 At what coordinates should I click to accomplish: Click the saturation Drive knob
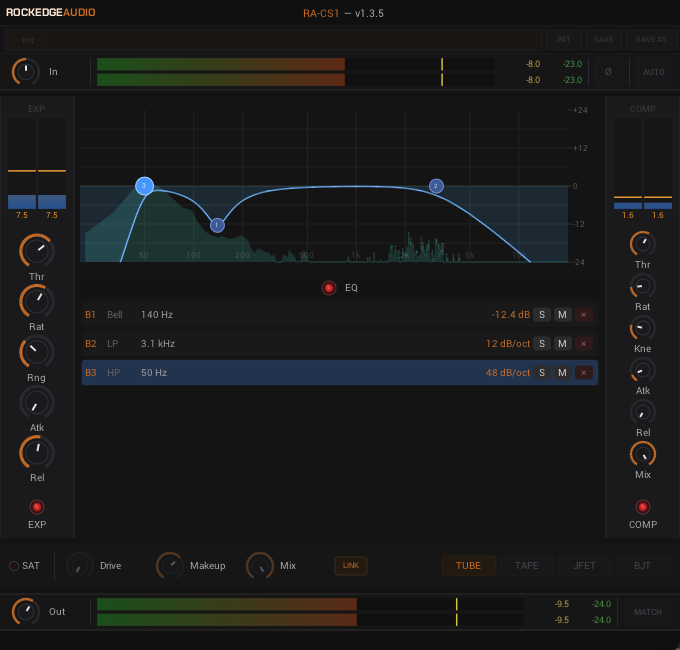click(x=80, y=566)
